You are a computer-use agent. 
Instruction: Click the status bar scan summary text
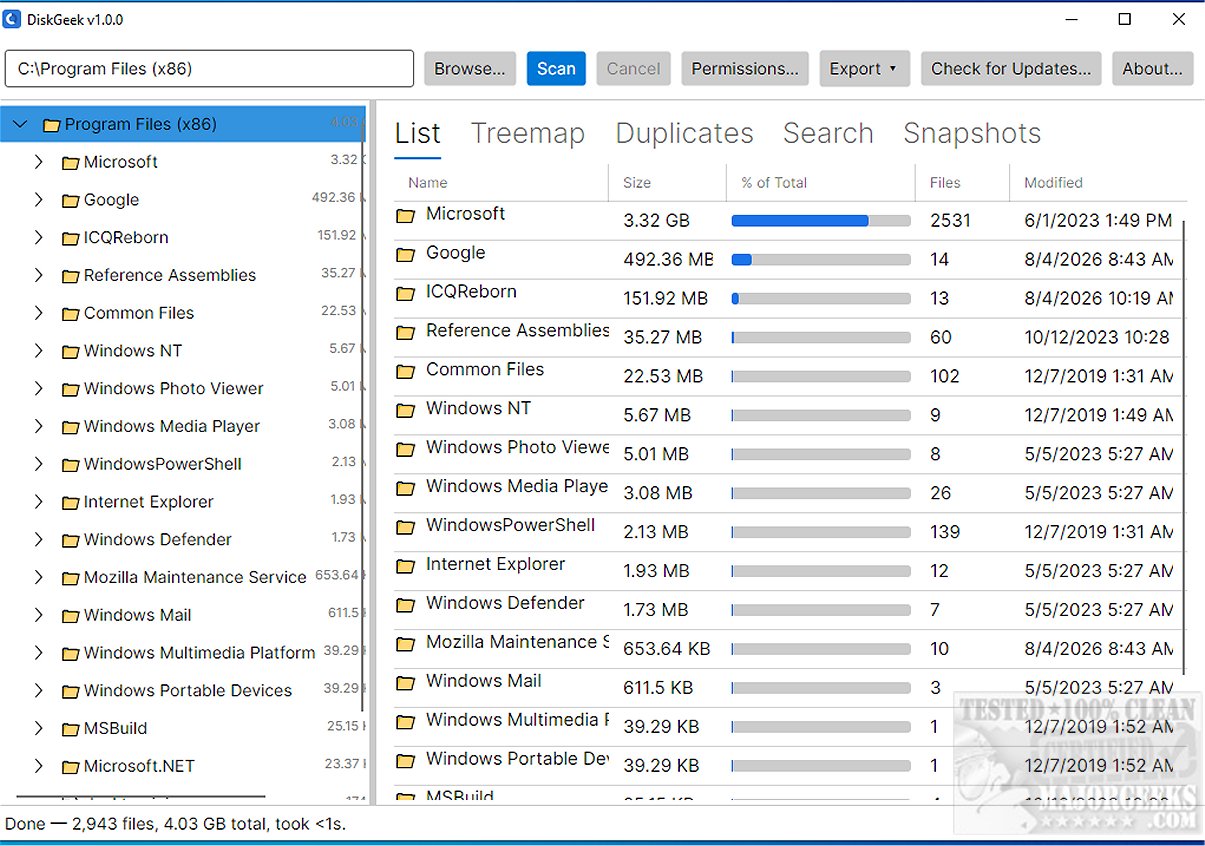coord(176,825)
